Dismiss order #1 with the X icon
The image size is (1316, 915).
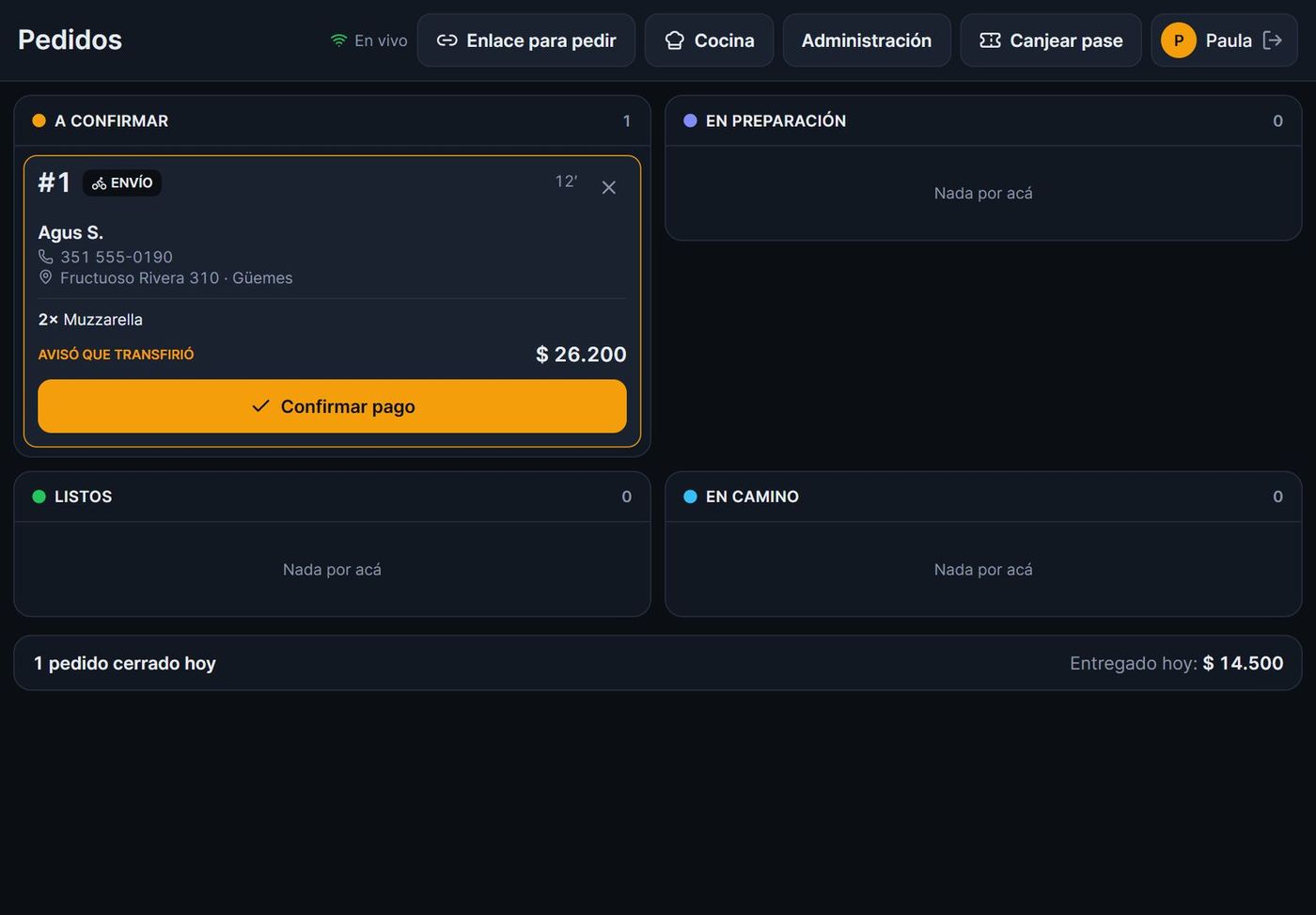(609, 187)
